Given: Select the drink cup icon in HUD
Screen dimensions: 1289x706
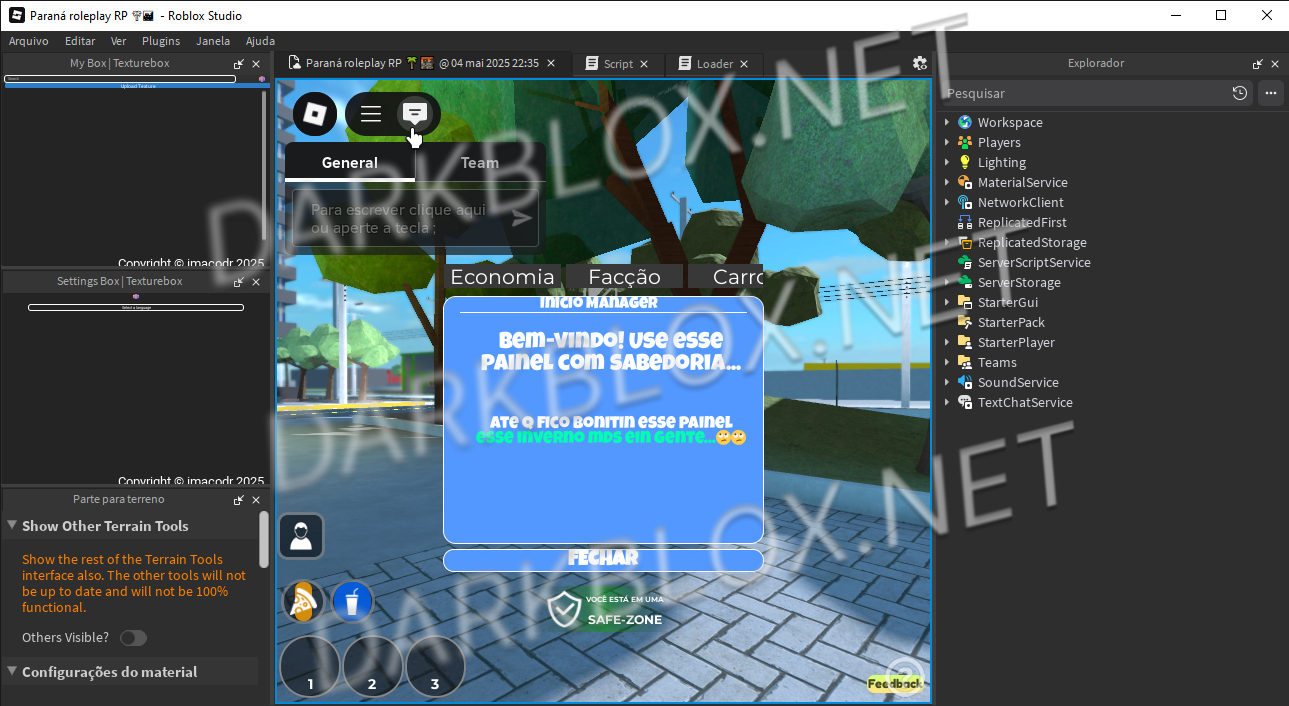Looking at the screenshot, I should [352, 602].
